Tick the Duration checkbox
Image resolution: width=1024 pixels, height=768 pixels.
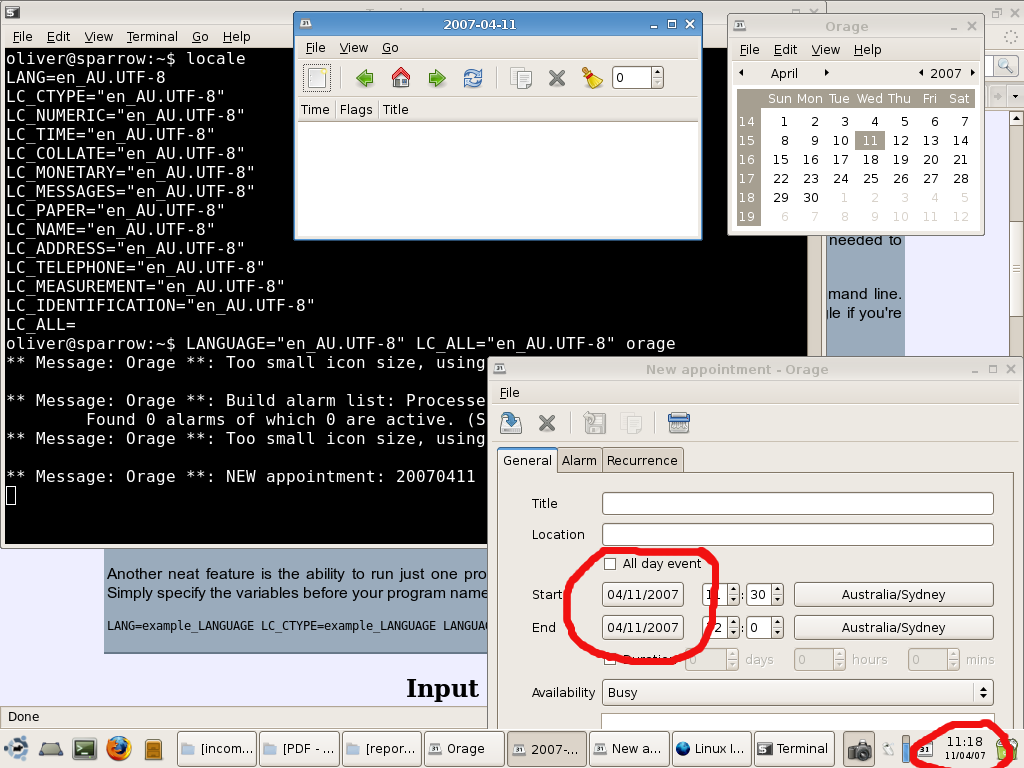(x=610, y=659)
